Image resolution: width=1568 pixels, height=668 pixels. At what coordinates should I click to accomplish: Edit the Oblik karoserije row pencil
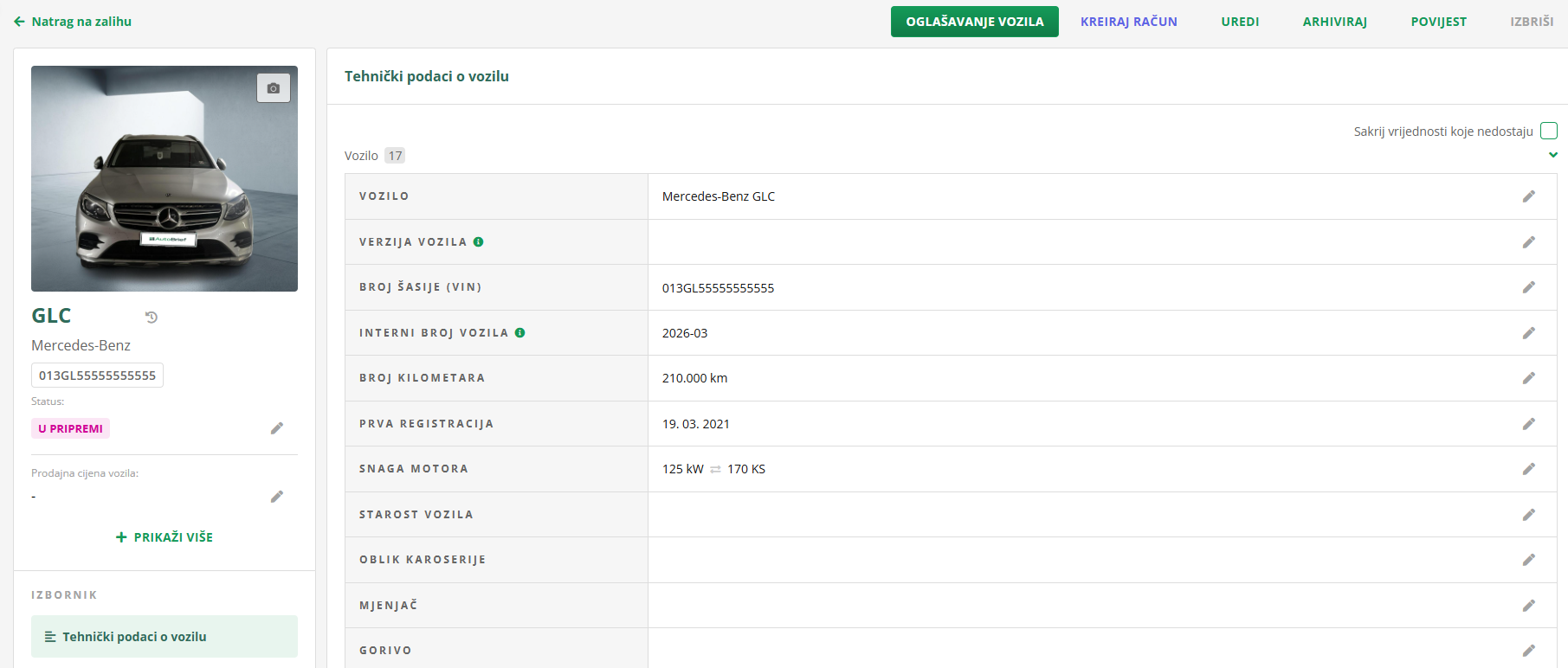[1529, 560]
